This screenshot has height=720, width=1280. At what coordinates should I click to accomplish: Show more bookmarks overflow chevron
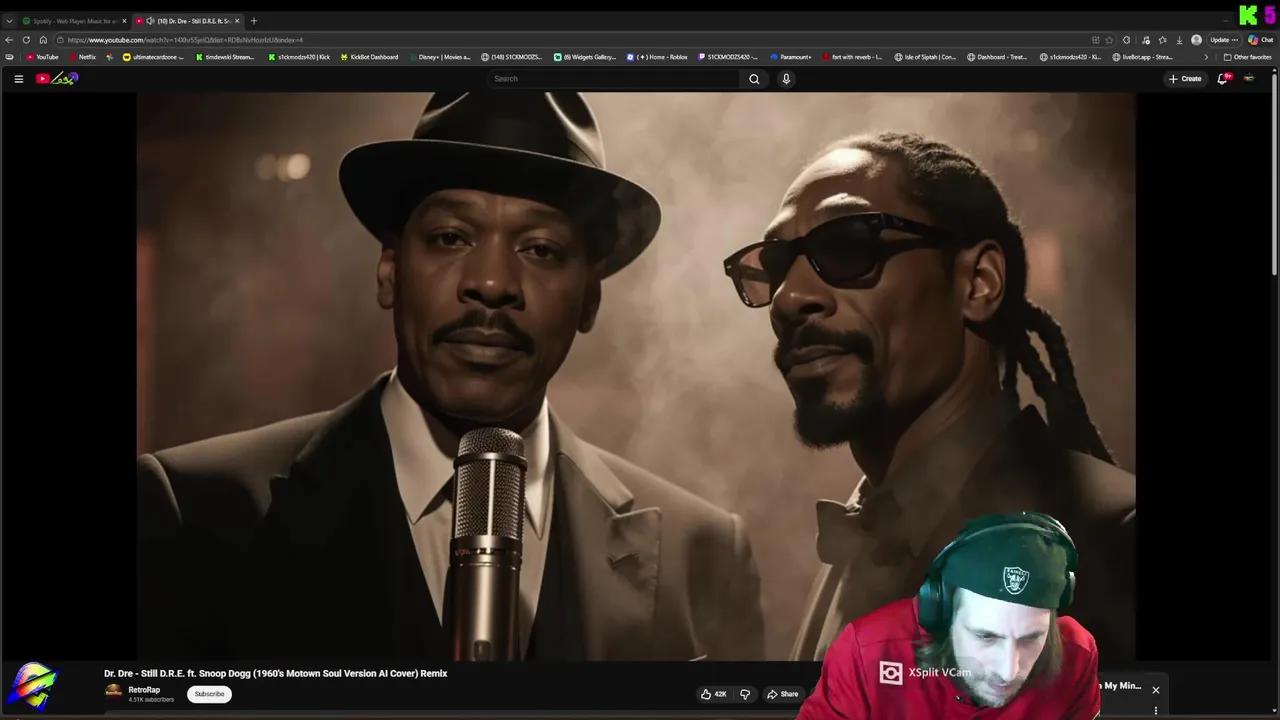pyautogui.click(x=1205, y=57)
